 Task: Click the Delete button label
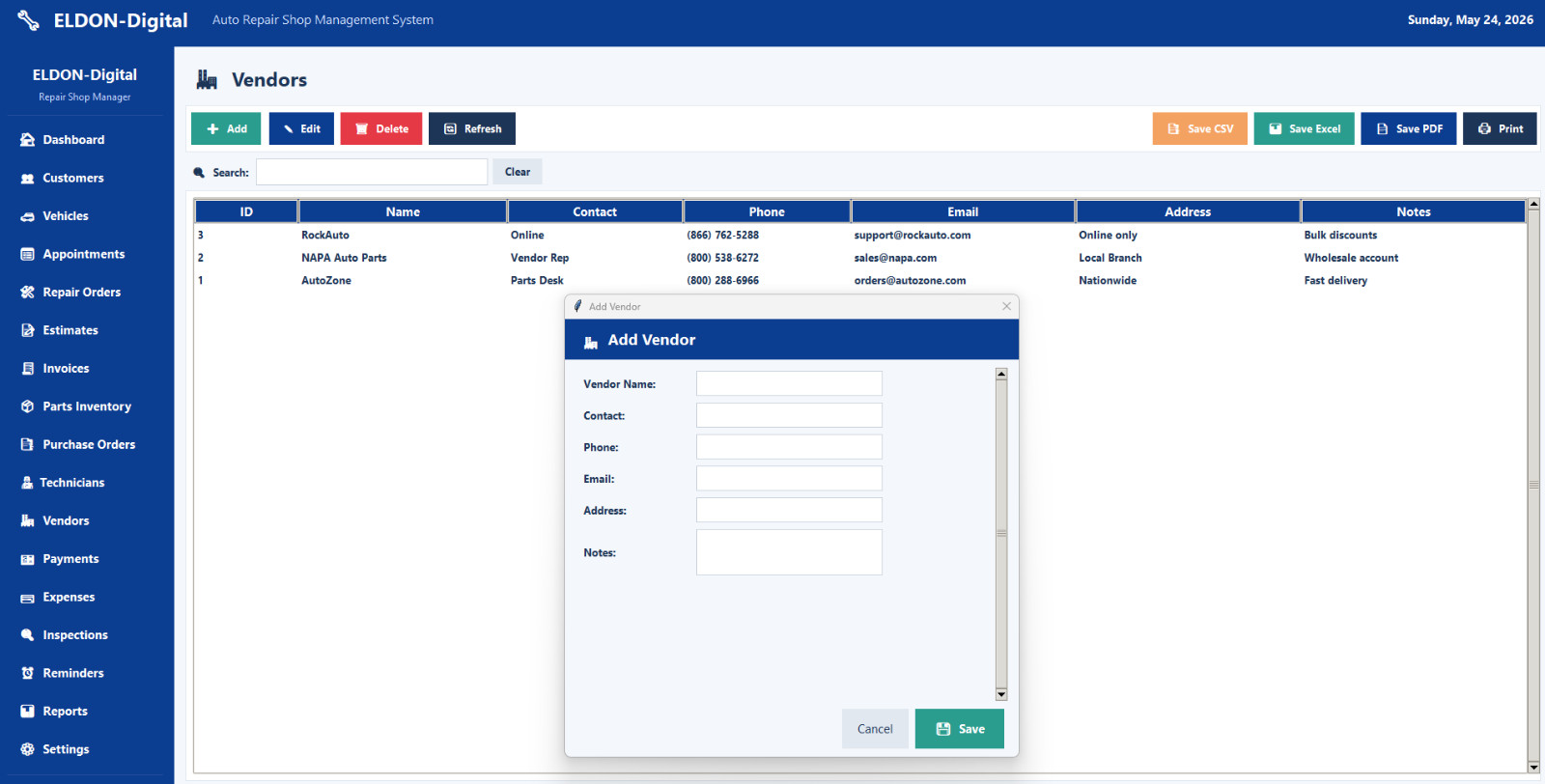[392, 129]
